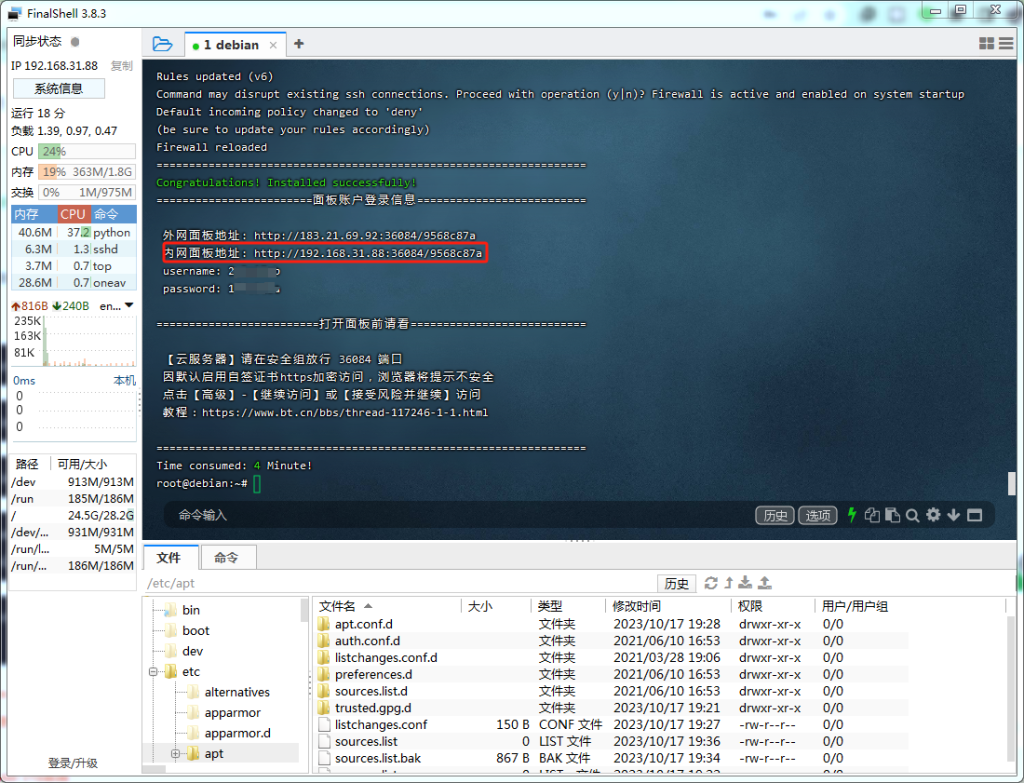Sort files by 权限 column header
Image resolution: width=1024 pixels, height=783 pixels.
click(x=773, y=606)
